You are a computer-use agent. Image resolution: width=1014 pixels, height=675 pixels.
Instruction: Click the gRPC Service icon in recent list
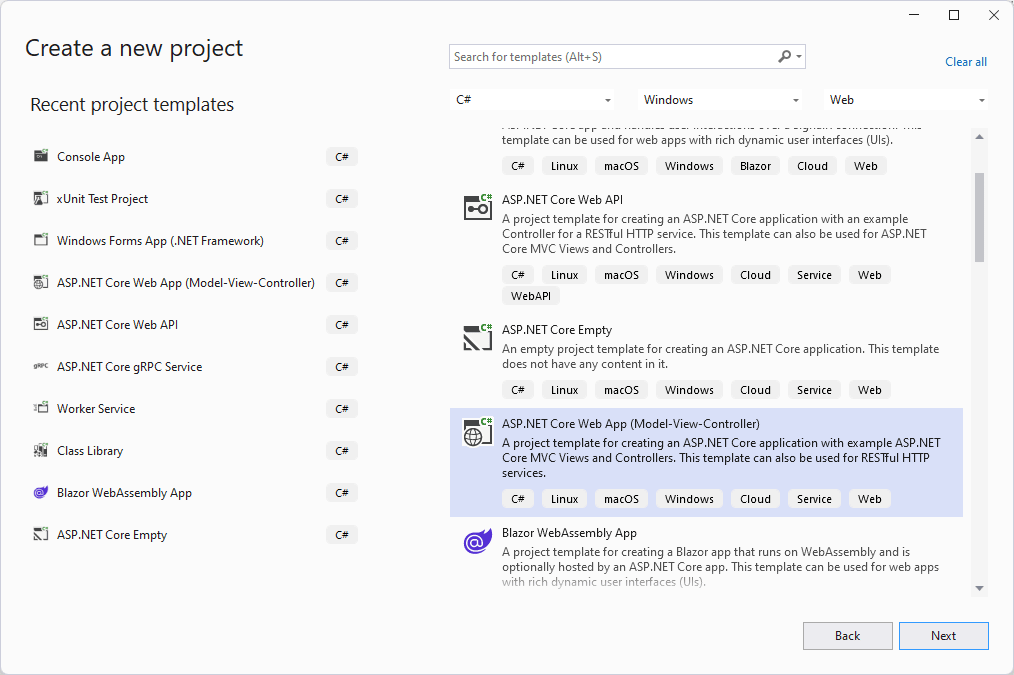click(x=41, y=366)
